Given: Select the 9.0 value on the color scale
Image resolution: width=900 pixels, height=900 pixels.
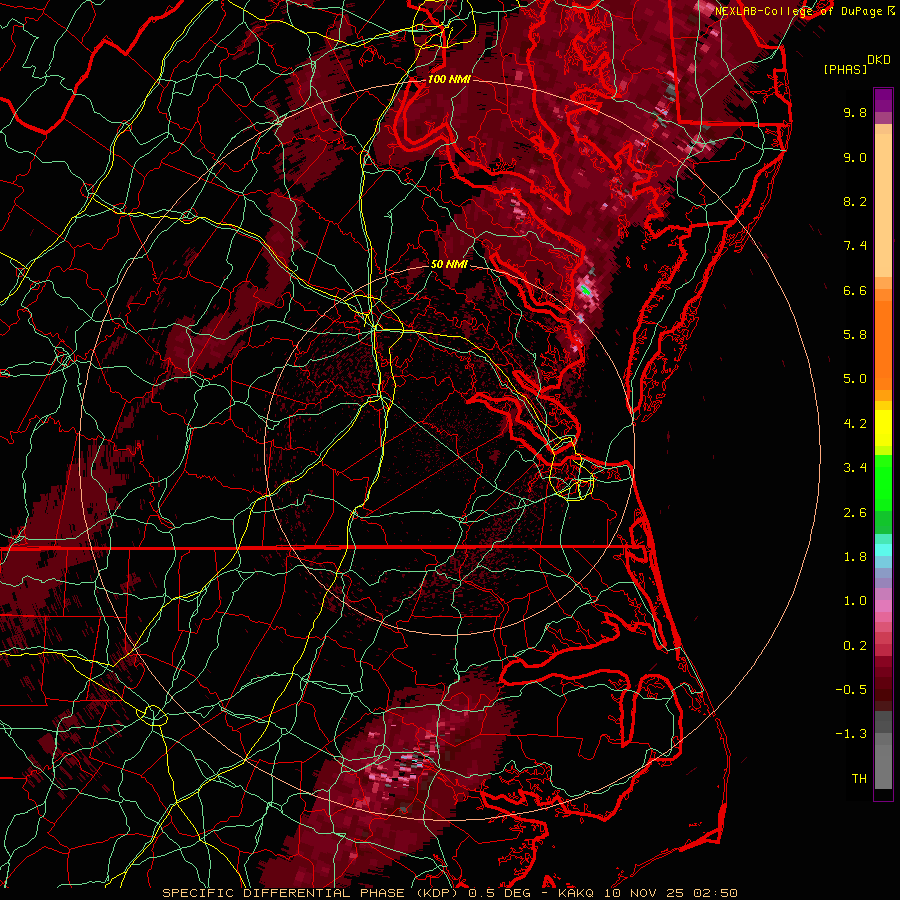Looking at the screenshot, I should coord(855,157).
